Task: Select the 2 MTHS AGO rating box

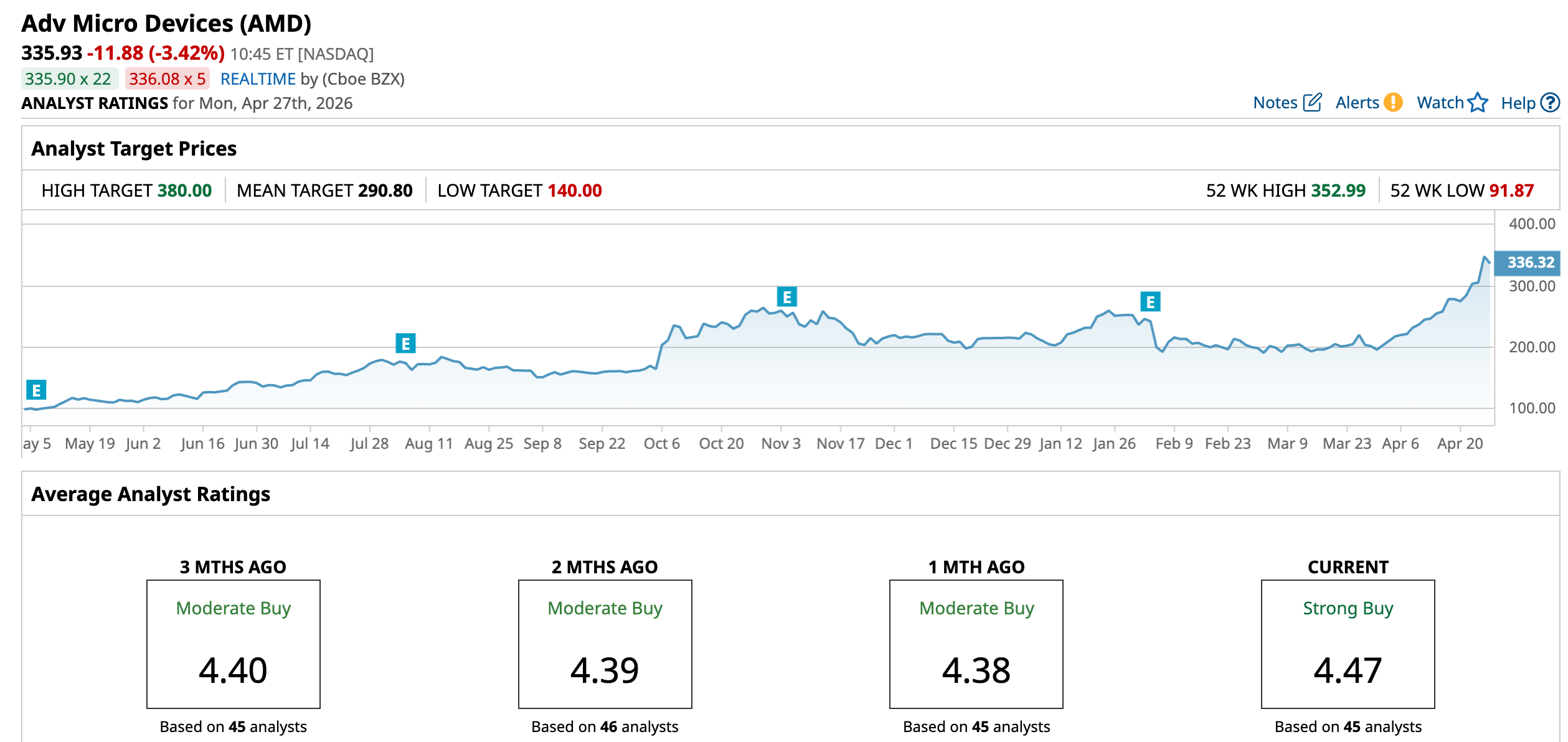Action: pyautogui.click(x=605, y=644)
